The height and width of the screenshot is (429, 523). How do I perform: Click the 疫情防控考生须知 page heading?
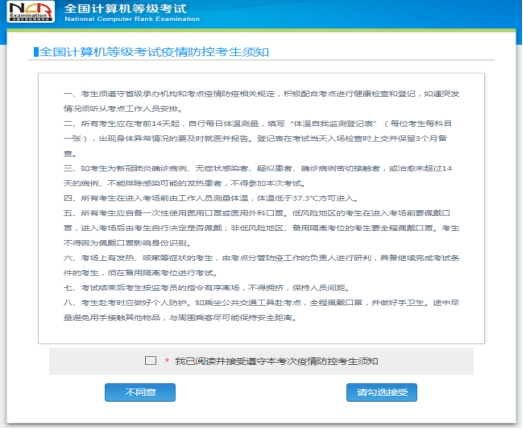pyautogui.click(x=154, y=52)
